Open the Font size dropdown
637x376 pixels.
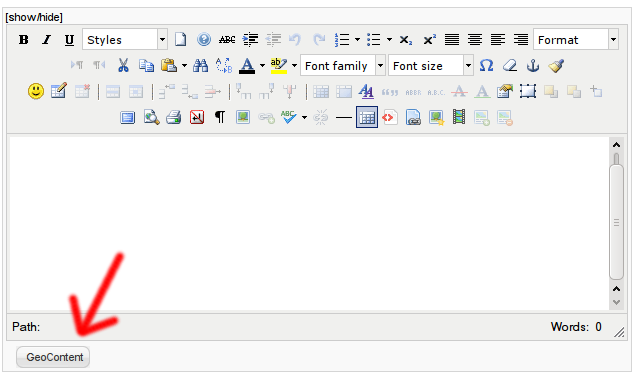click(x=431, y=65)
